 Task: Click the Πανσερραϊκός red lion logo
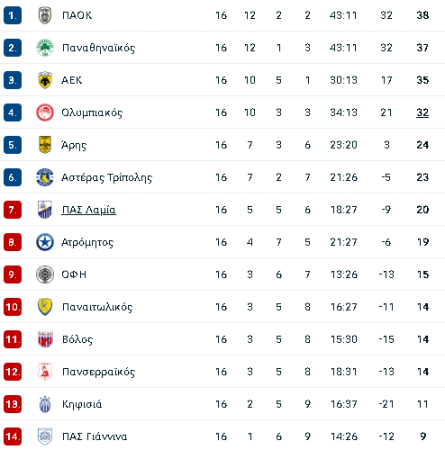pos(45,371)
